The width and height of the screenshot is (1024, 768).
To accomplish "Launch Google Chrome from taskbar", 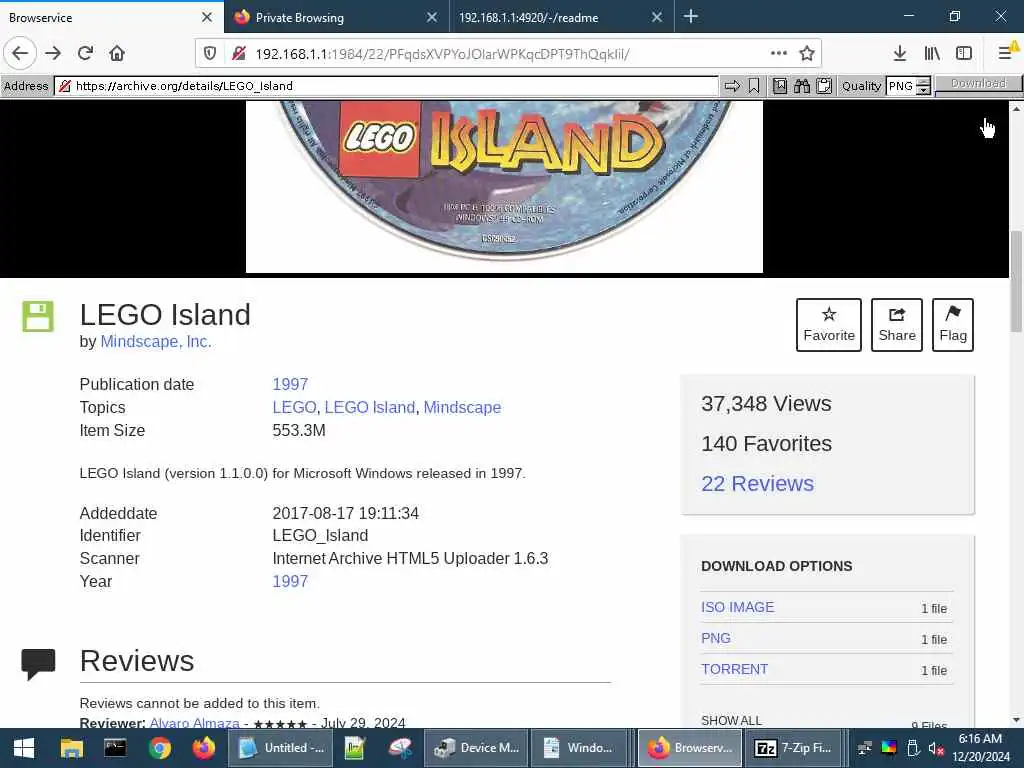I will [159, 748].
